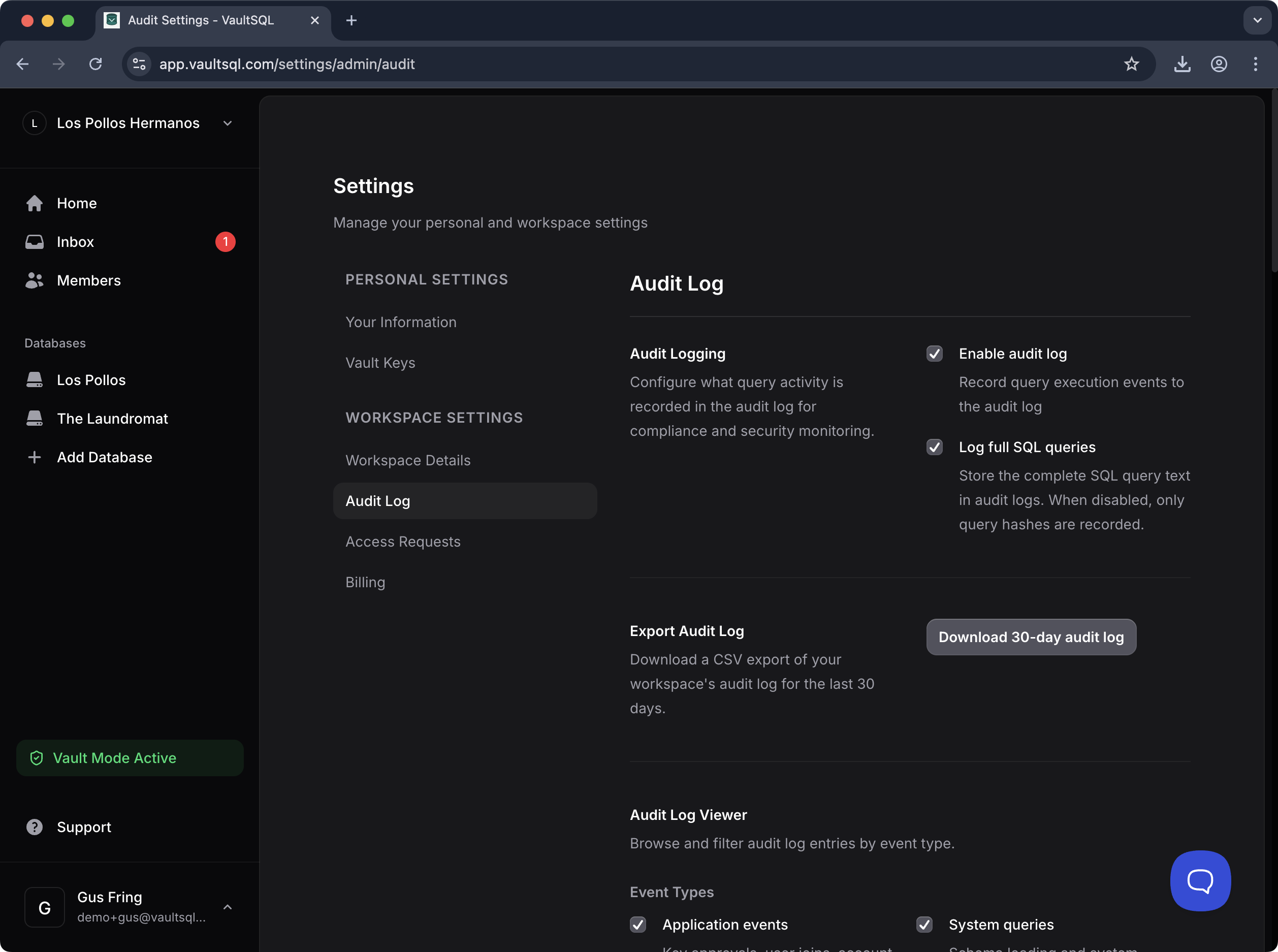Click the Support question mark icon
This screenshot has width=1278, height=952.
tap(35, 827)
